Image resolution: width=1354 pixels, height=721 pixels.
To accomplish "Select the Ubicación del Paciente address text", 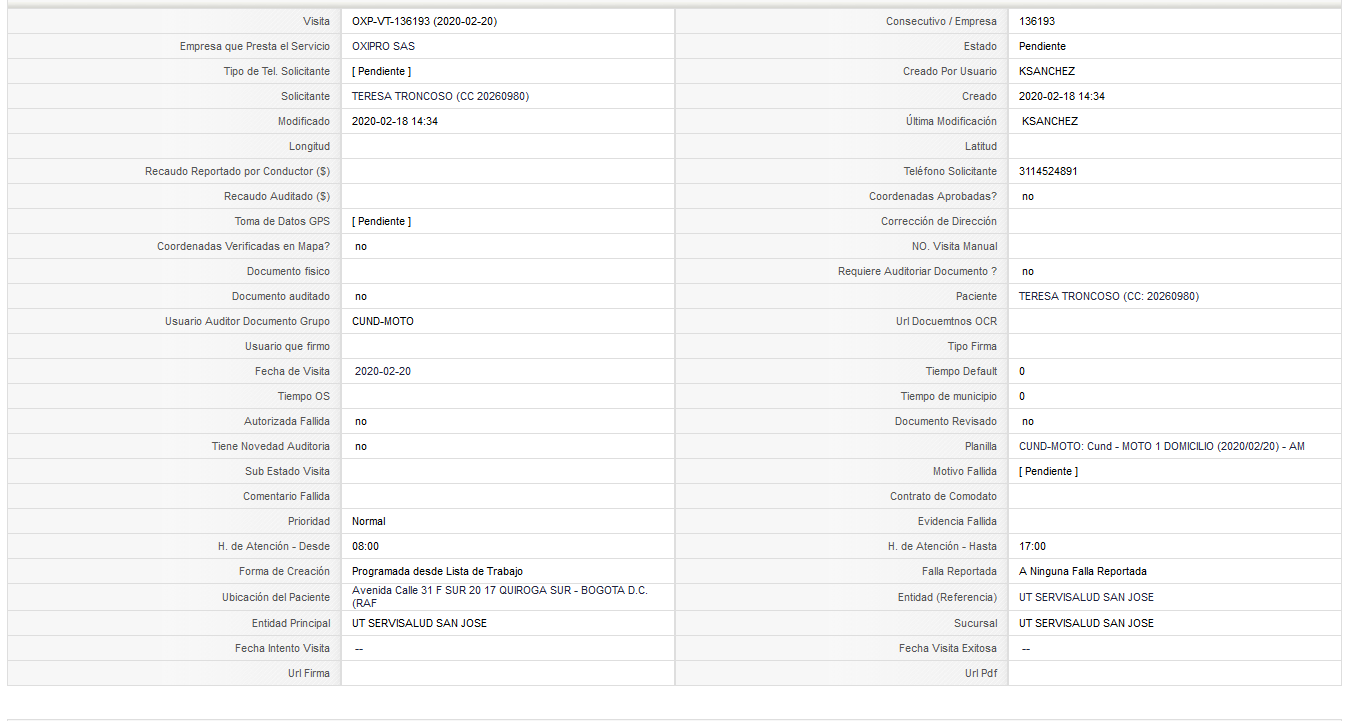I will click(500, 597).
